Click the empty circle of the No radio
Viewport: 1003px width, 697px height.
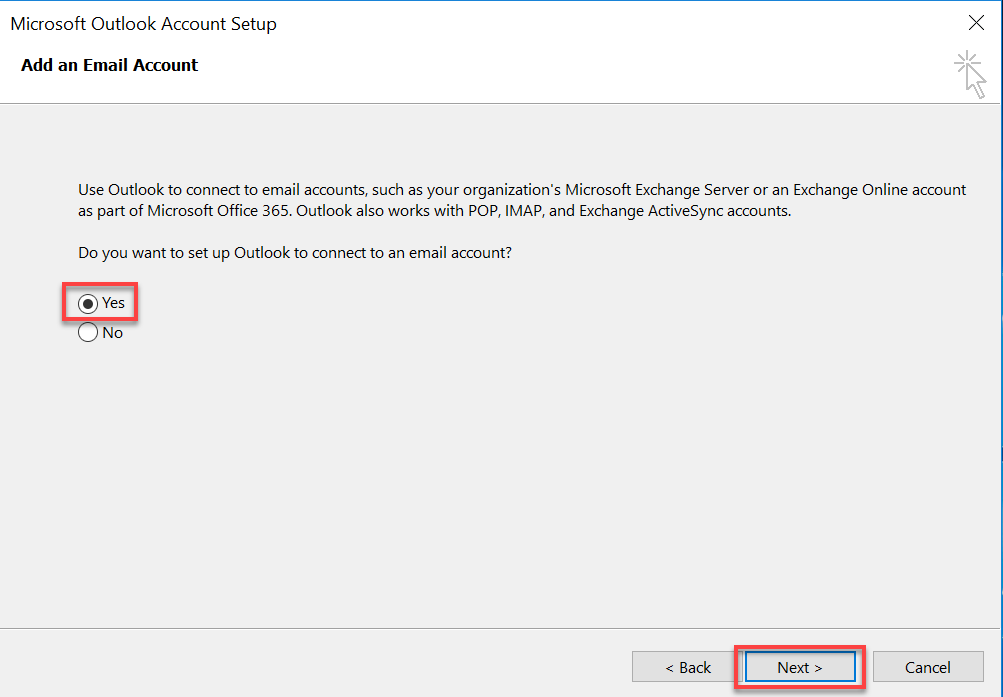coord(88,333)
